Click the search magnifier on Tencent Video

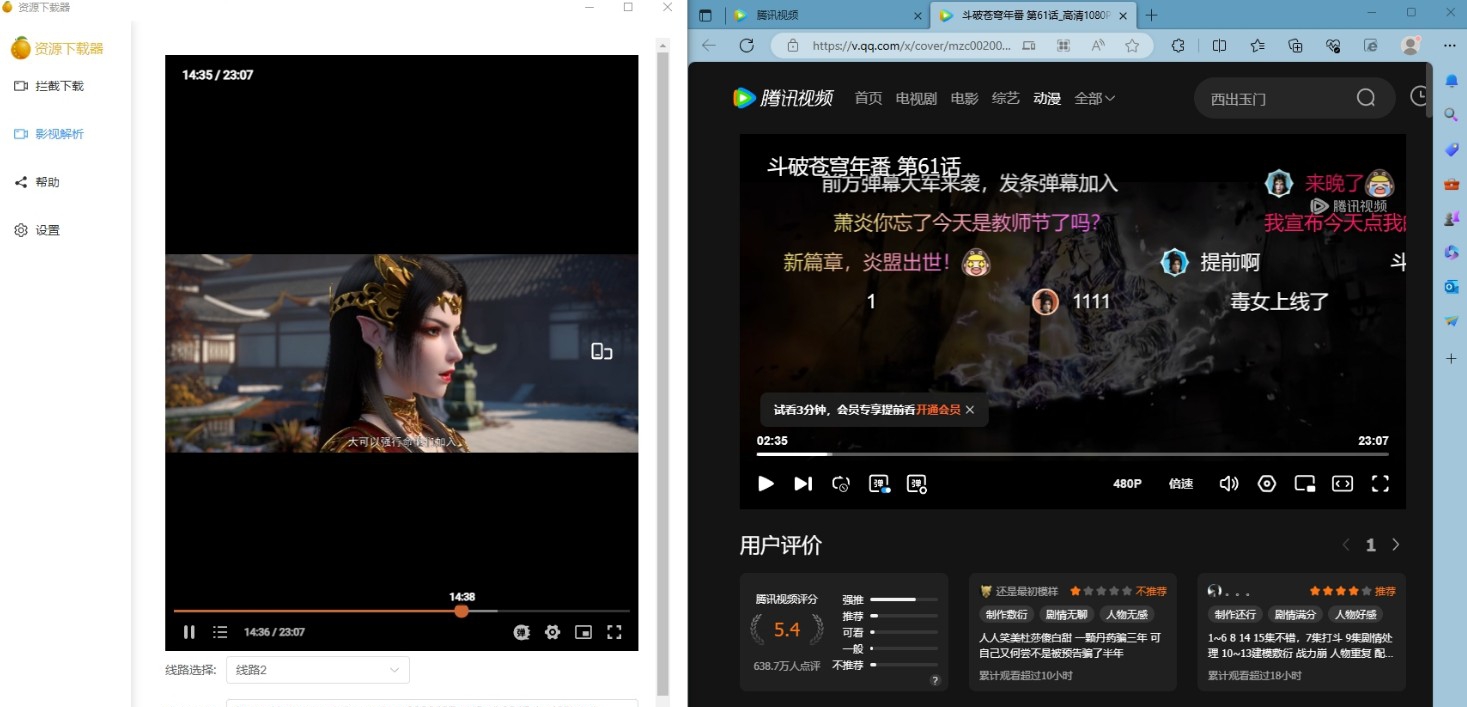pos(1366,98)
